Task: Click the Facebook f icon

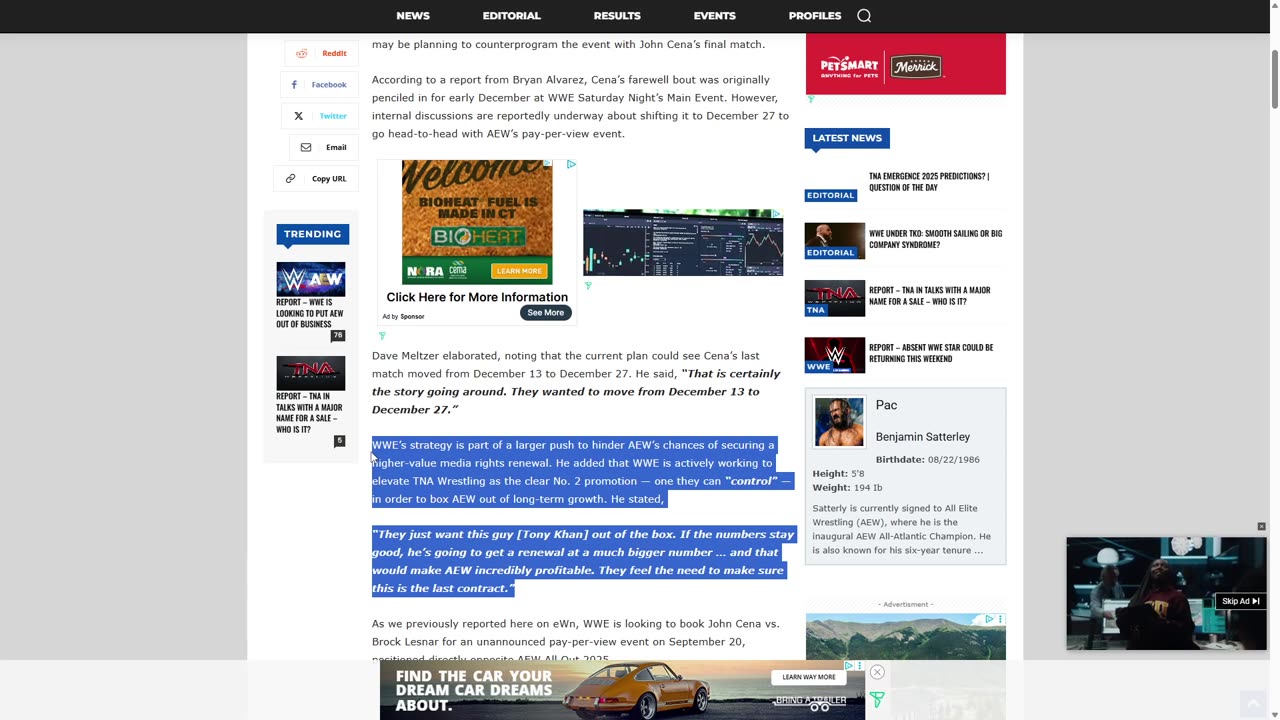Action: tap(294, 85)
